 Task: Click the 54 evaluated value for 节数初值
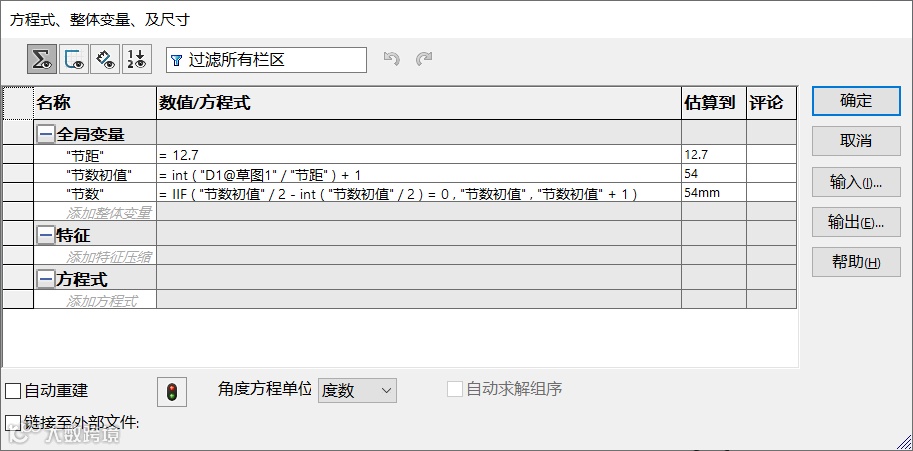(x=714, y=174)
